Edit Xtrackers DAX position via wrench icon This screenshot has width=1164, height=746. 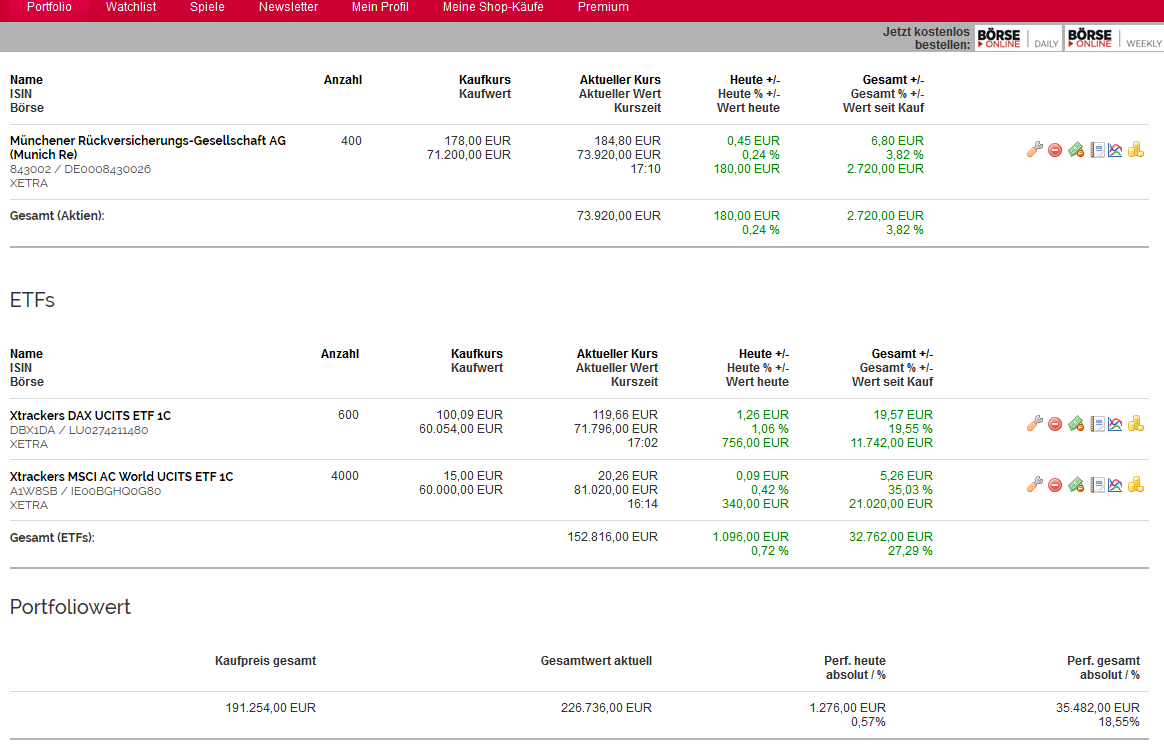point(1034,424)
